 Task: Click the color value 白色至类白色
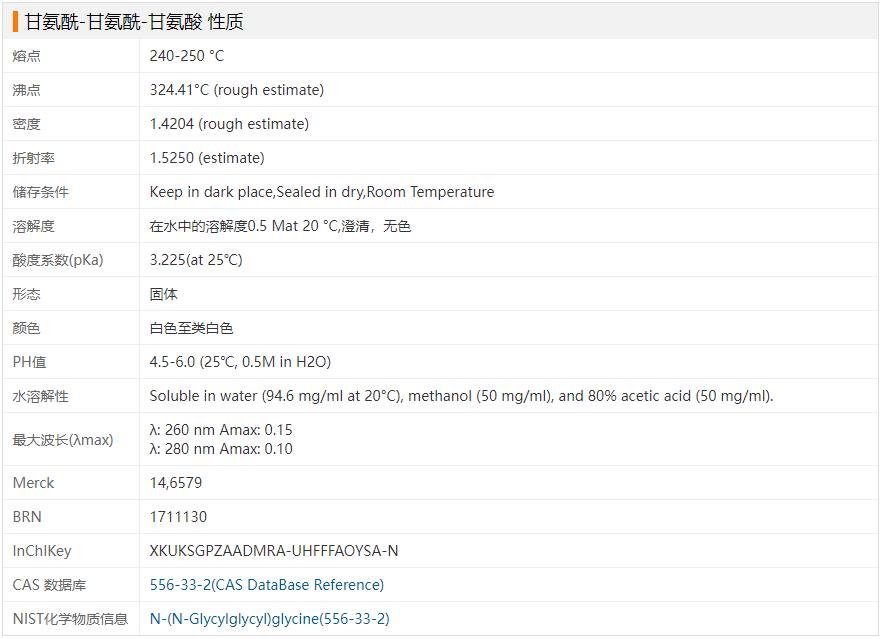tap(191, 328)
